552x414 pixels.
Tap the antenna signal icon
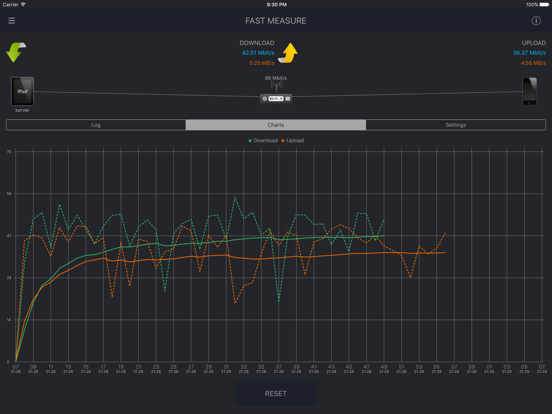tap(276, 86)
